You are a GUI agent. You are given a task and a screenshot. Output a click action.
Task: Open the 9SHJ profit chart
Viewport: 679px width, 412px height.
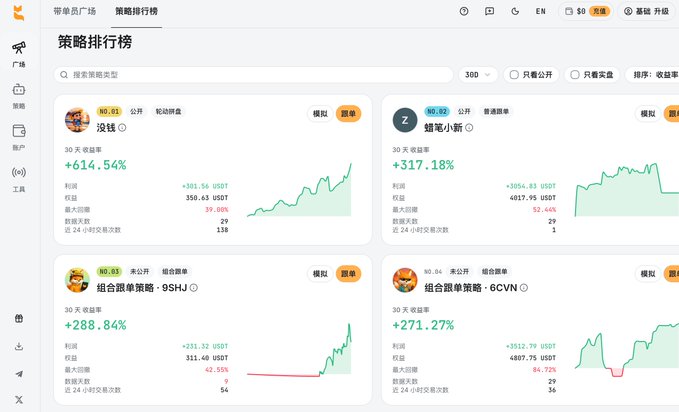(299, 349)
